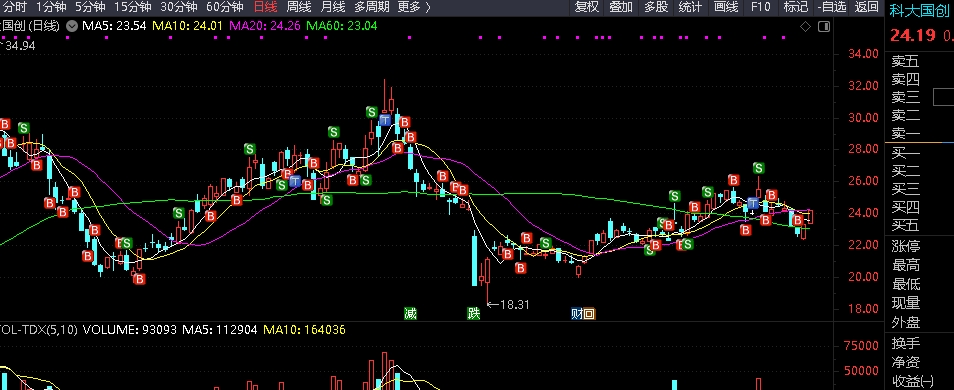This screenshot has height=390, width=954.
Task: Open the 画线 drawing tools
Action: pos(726,7)
